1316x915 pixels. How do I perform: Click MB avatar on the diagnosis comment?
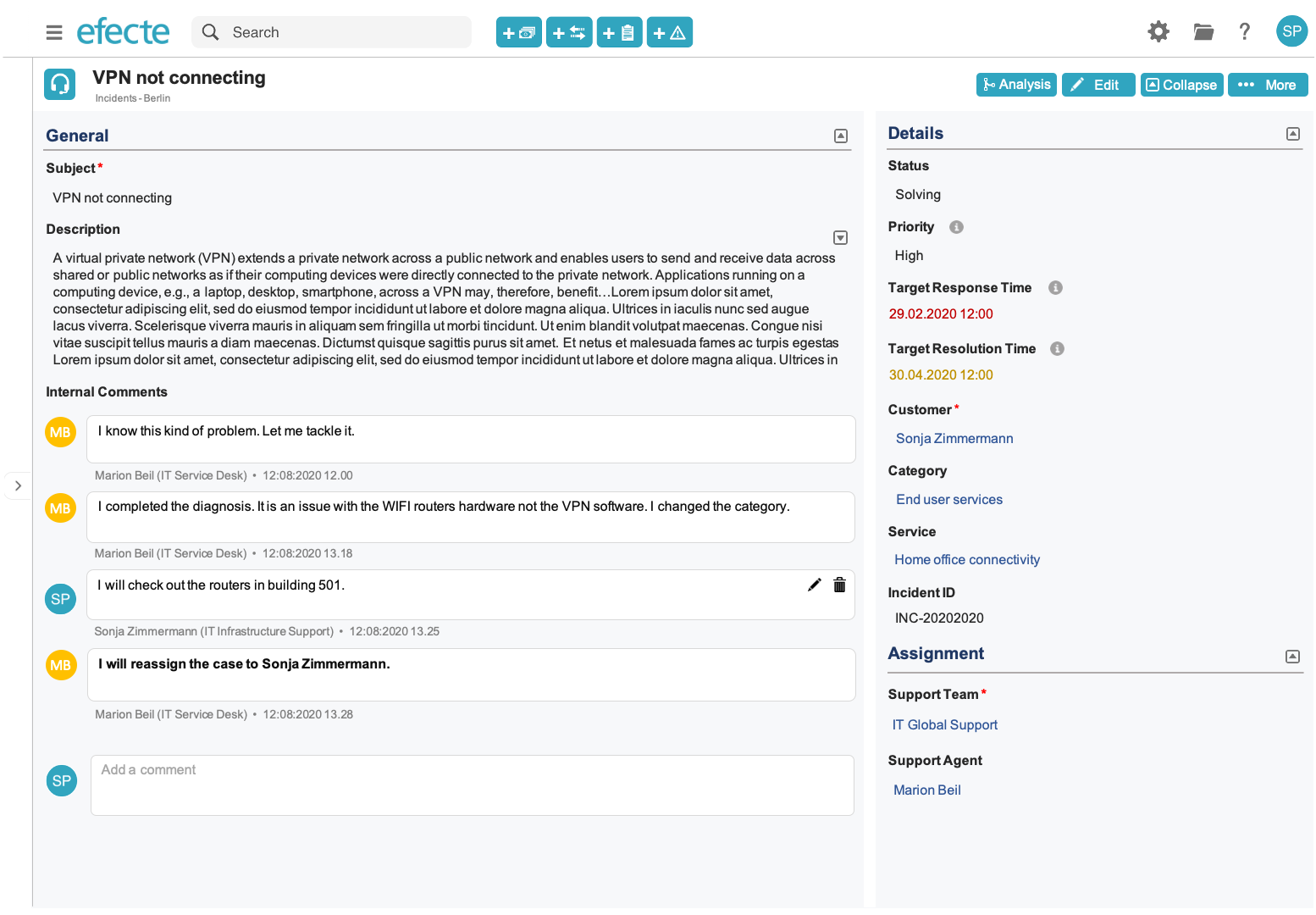pyautogui.click(x=60, y=508)
